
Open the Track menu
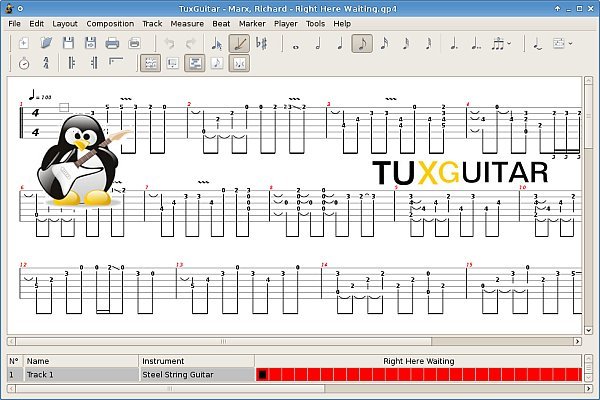(x=152, y=24)
